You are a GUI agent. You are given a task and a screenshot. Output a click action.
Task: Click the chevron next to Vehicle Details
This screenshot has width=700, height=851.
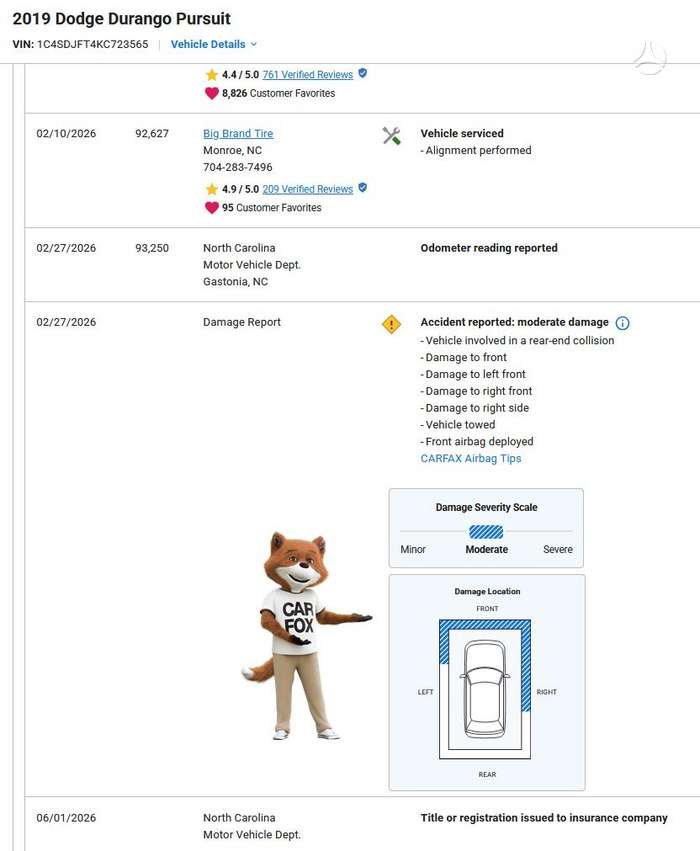253,45
